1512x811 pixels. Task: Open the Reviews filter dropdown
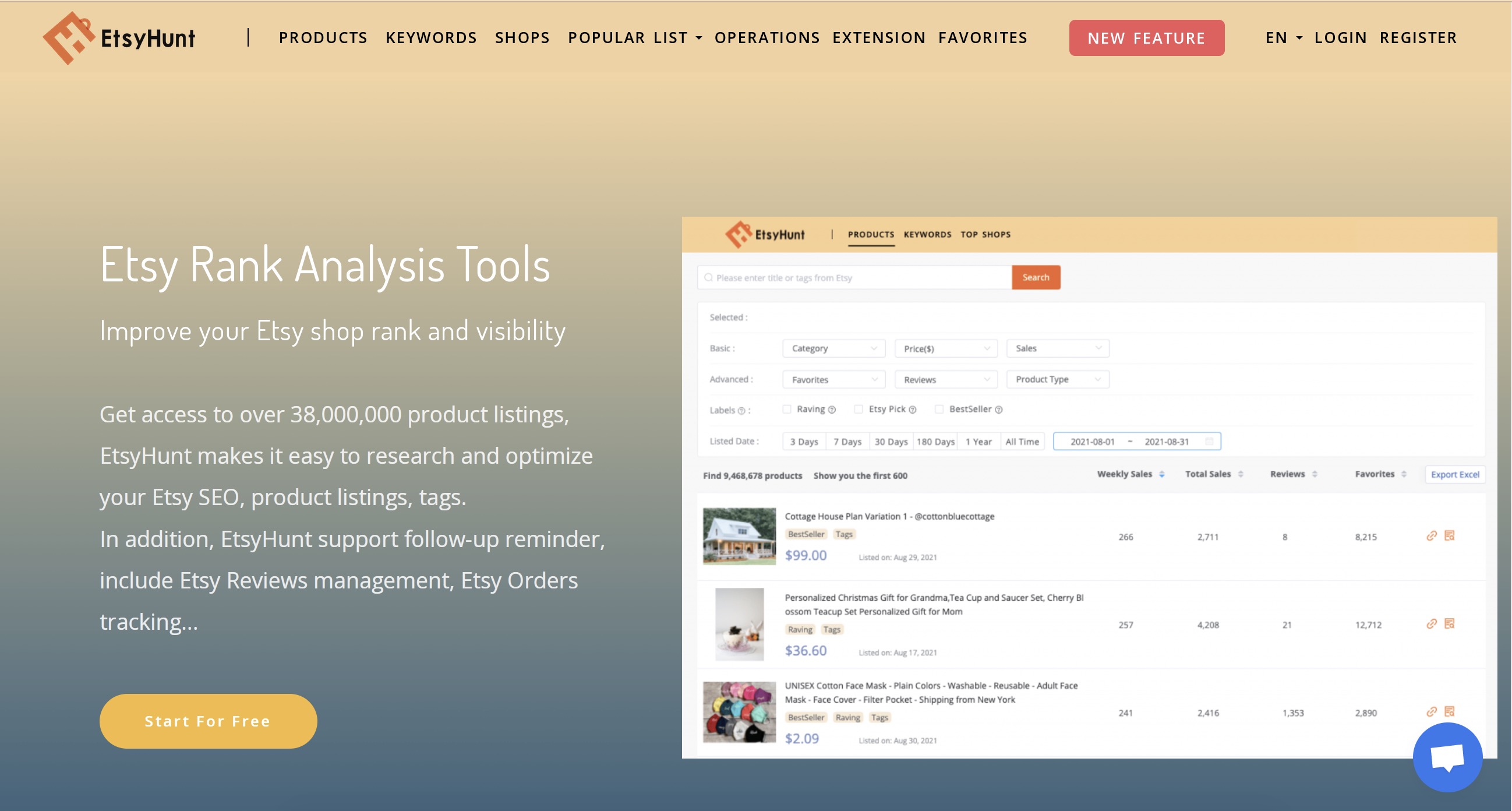(946, 380)
